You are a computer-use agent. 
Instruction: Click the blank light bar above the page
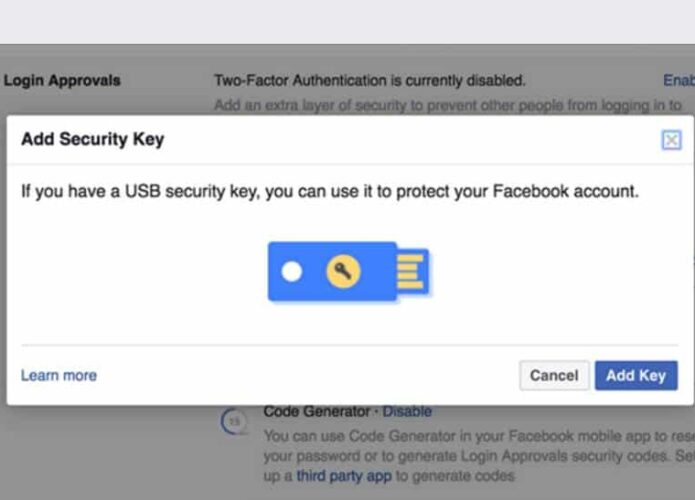pos(348,22)
